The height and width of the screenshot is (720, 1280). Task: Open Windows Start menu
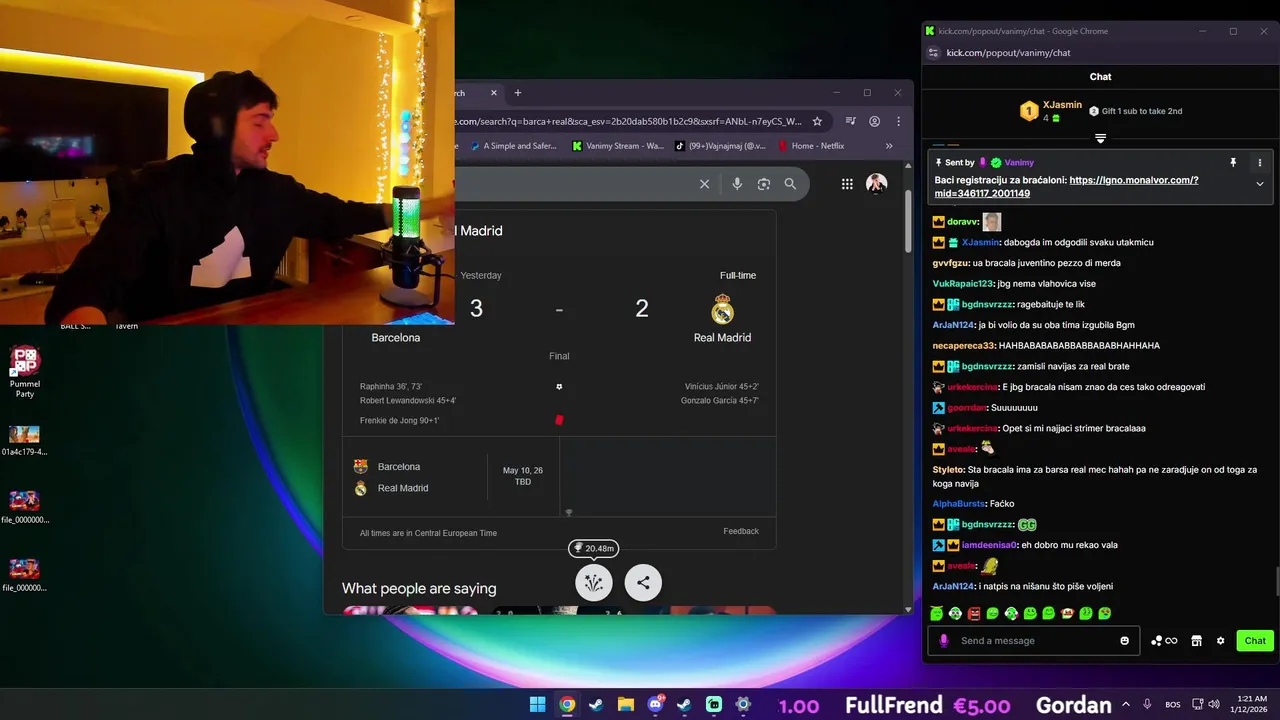click(x=537, y=704)
